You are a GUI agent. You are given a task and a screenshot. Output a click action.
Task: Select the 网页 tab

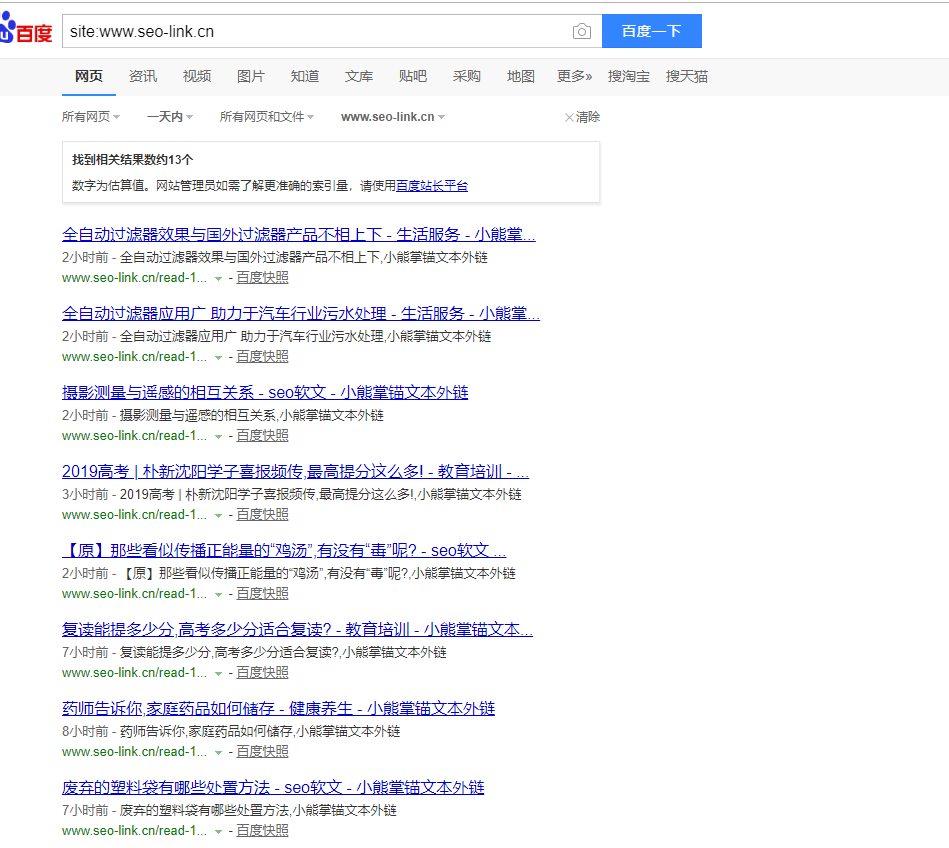pyautogui.click(x=89, y=76)
